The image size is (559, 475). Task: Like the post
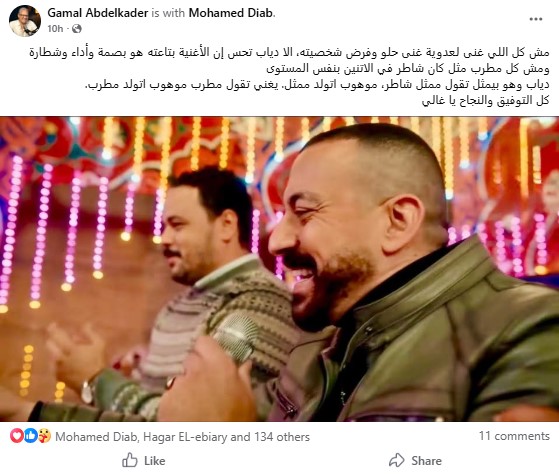pos(144,460)
